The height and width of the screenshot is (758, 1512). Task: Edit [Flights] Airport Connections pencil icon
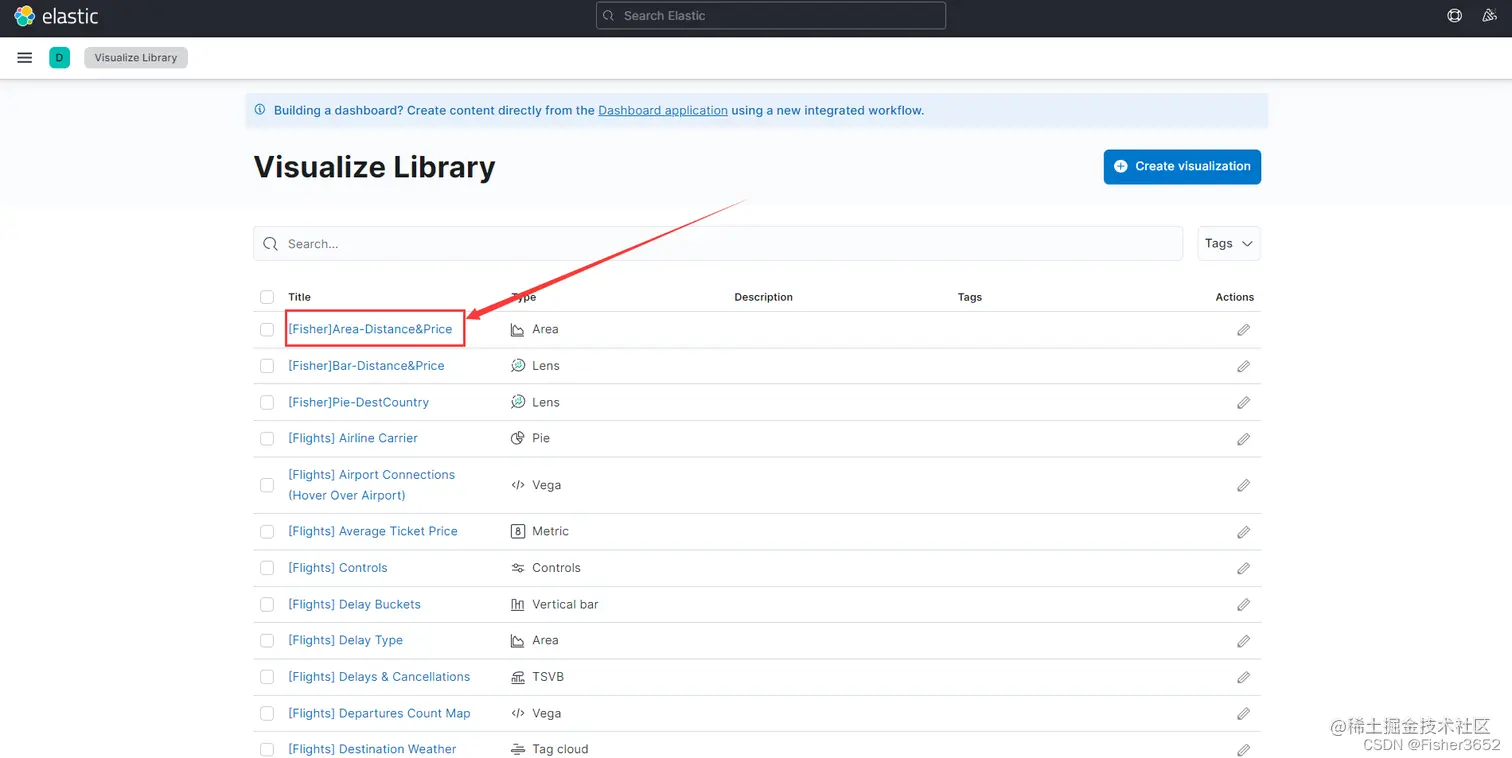pos(1243,485)
